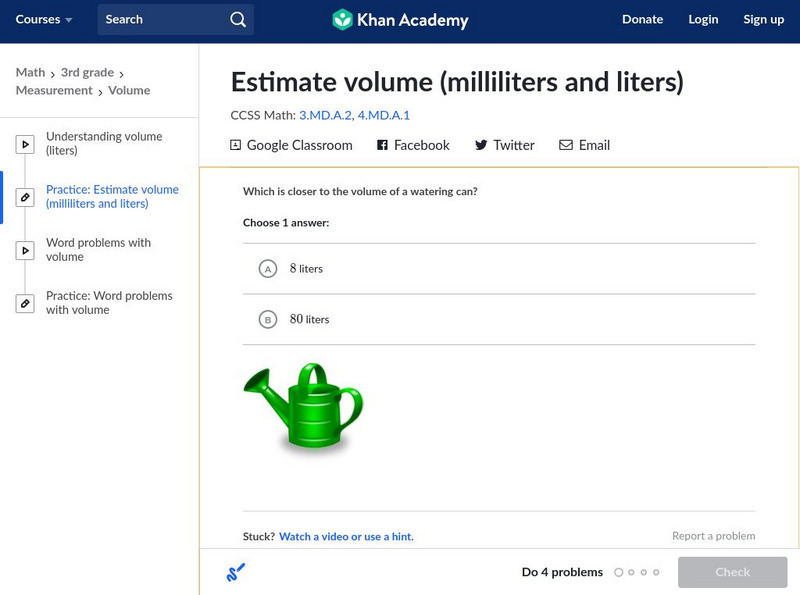Share the exercise on Twitter

click(482, 145)
